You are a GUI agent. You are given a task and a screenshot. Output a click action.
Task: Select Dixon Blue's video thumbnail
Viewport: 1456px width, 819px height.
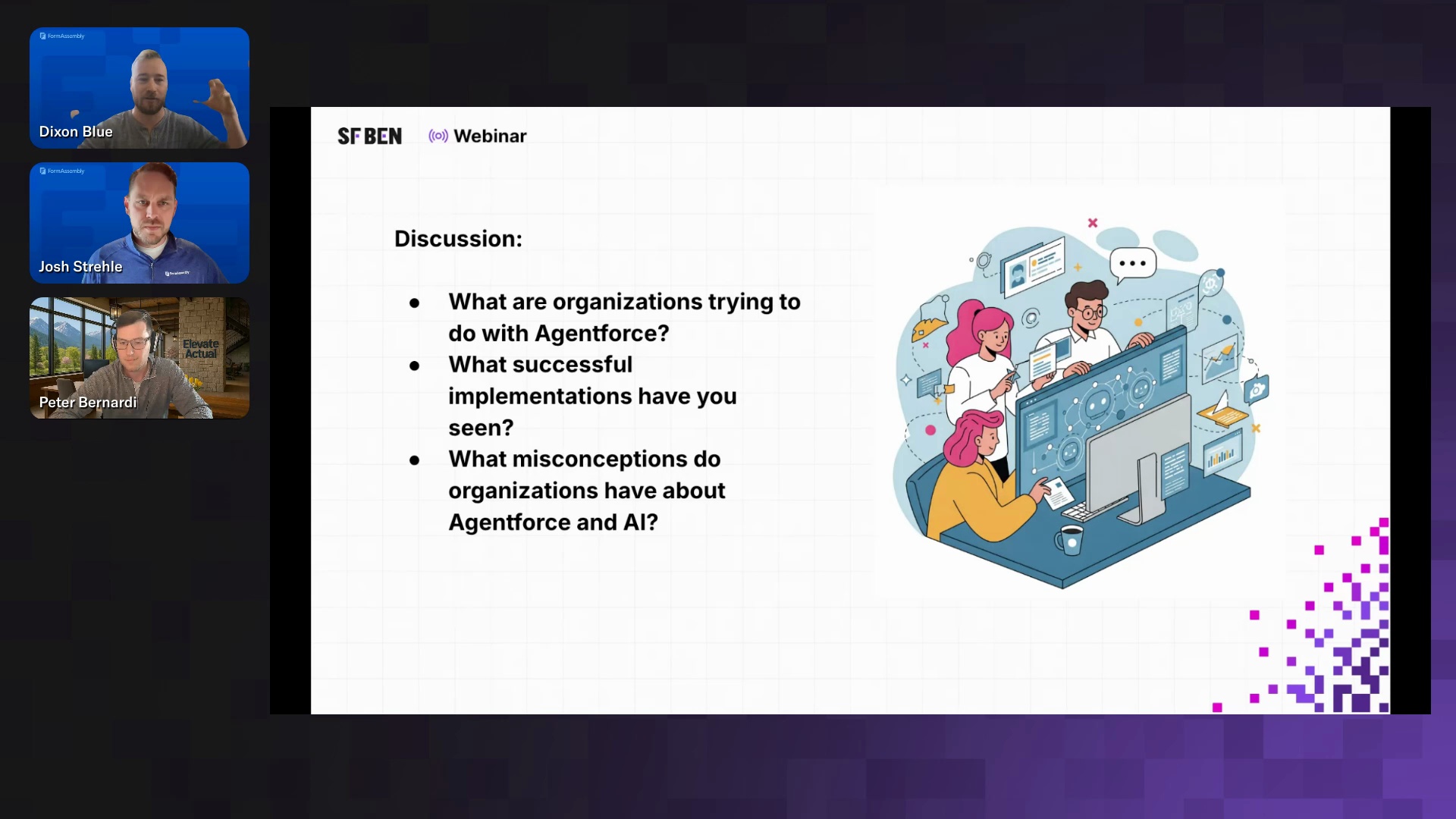[x=140, y=88]
